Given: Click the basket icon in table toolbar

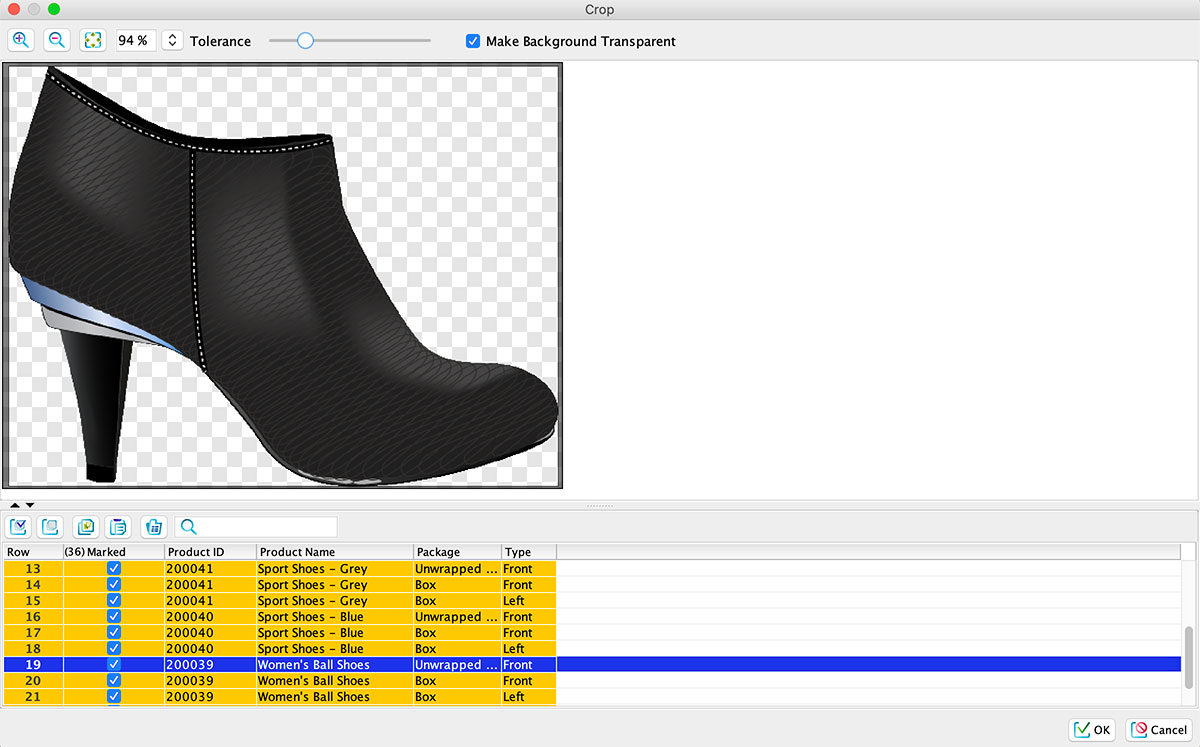Looking at the screenshot, I should (x=153, y=527).
